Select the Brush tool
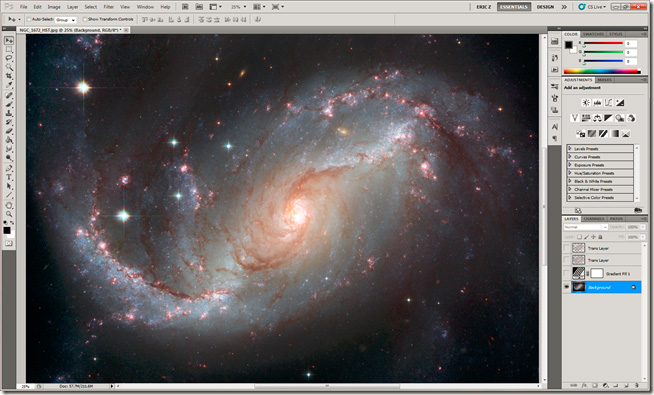This screenshot has width=654, height=395. click(x=9, y=104)
